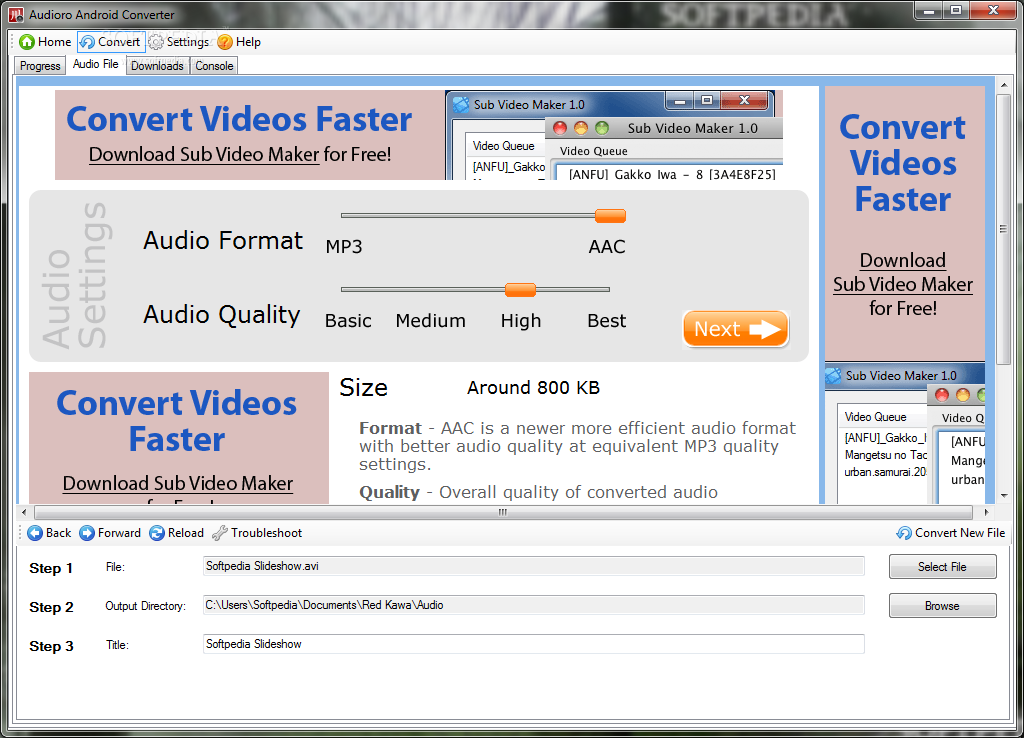This screenshot has width=1024, height=738.
Task: Open the Console tab
Action: tap(214, 66)
